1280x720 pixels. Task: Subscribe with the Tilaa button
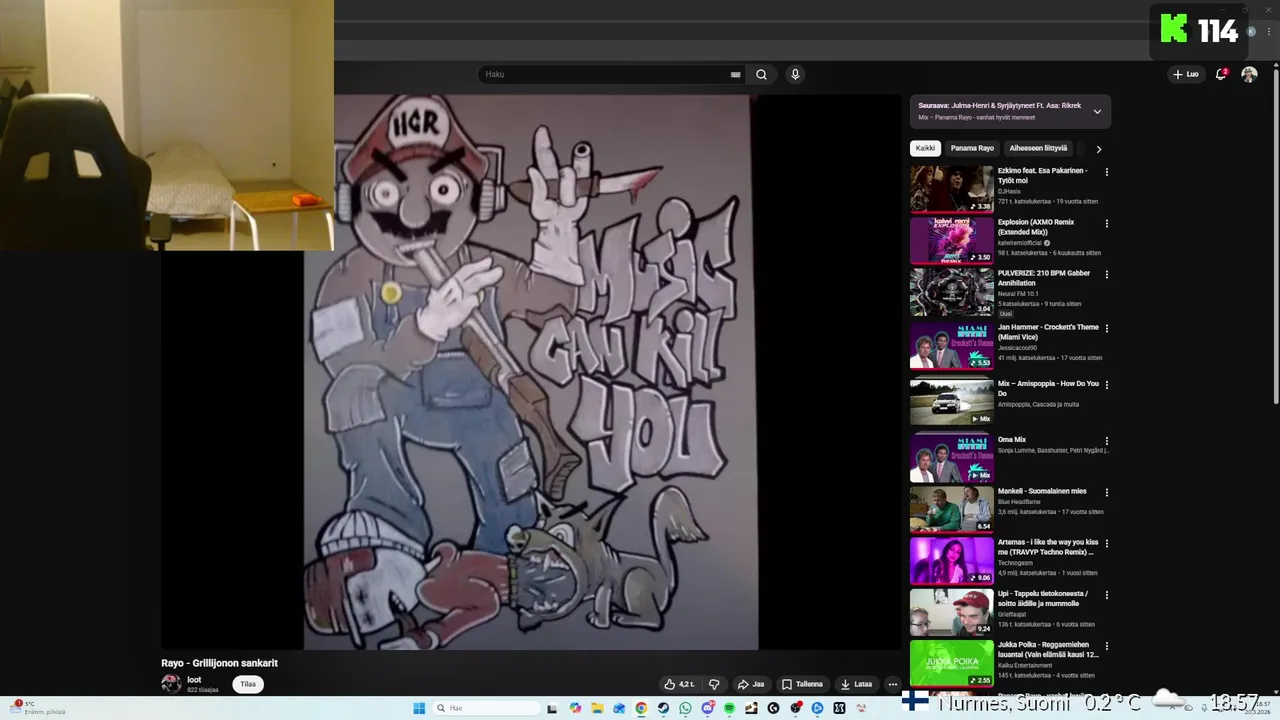pyautogui.click(x=248, y=684)
